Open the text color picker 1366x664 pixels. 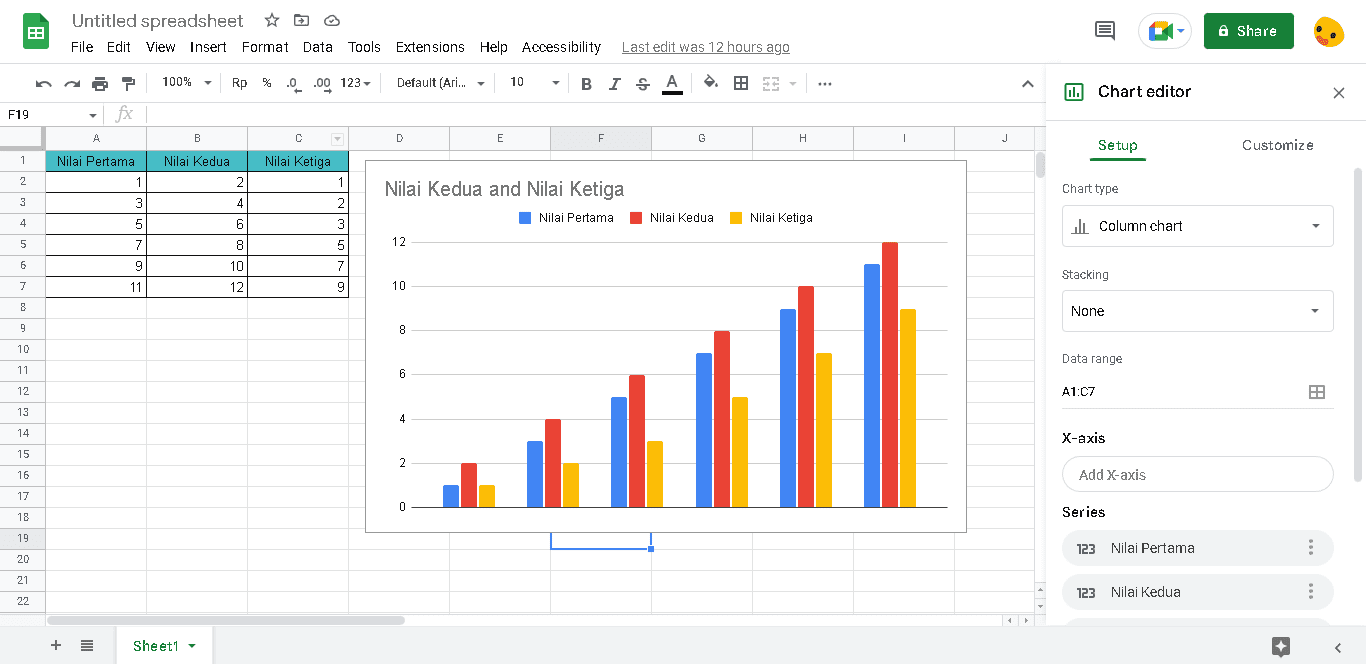coord(672,84)
